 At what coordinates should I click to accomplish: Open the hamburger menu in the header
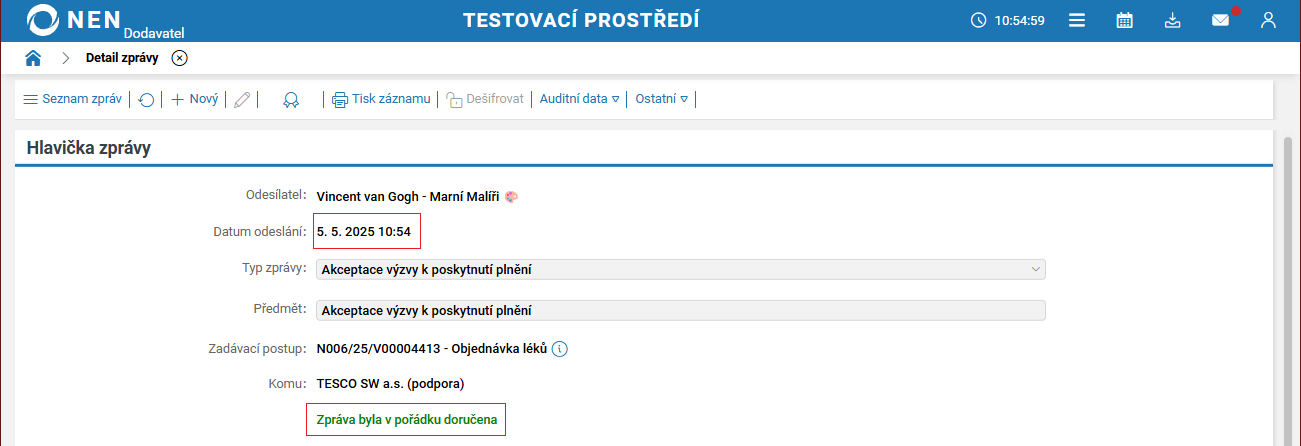1077,20
